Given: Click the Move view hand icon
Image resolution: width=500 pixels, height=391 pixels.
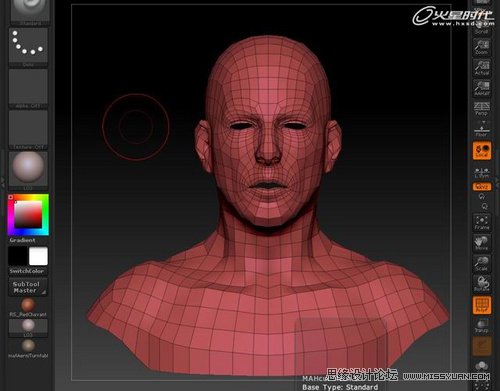Looking at the screenshot, I should (482, 243).
